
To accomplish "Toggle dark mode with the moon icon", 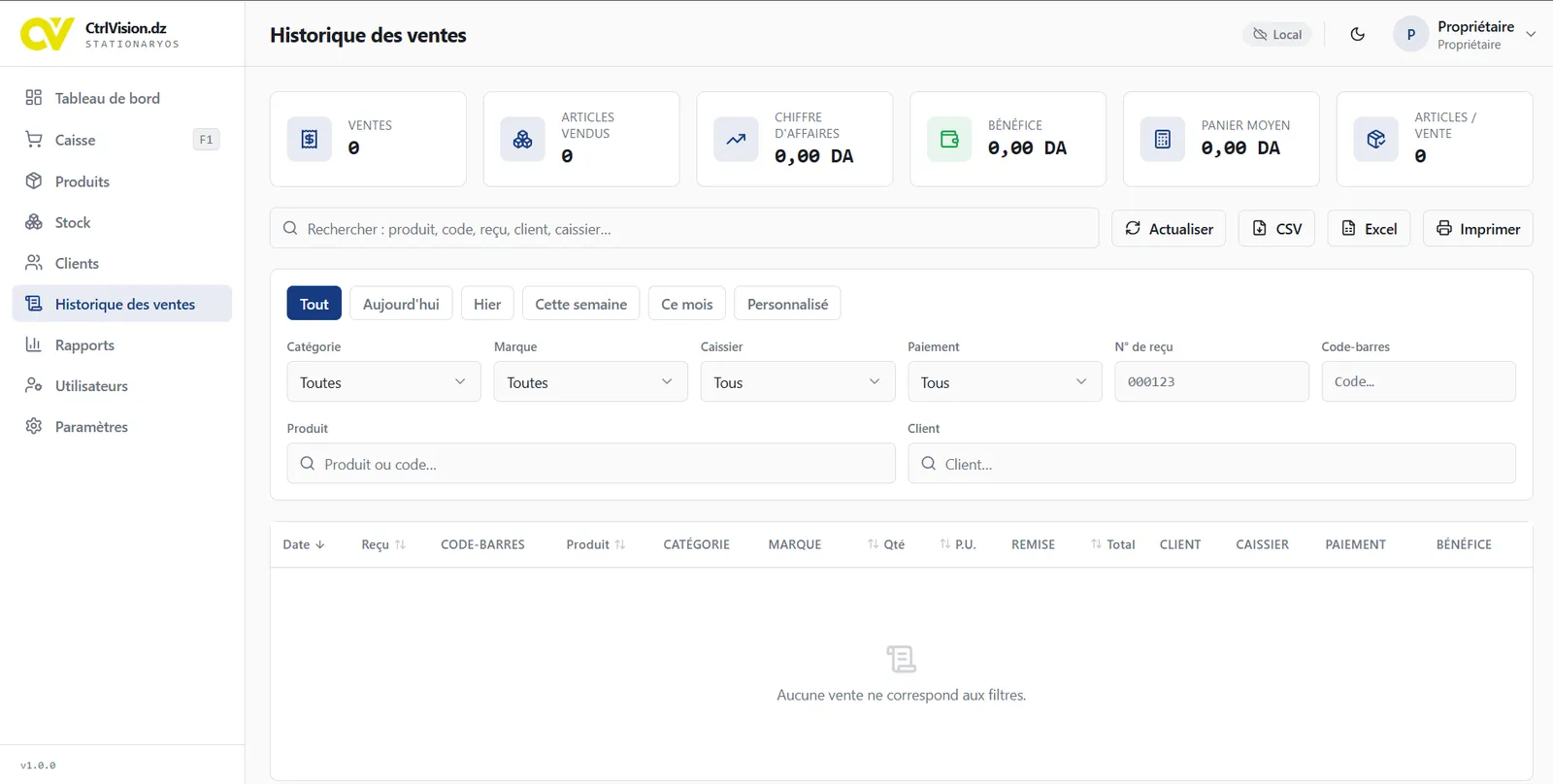I will tap(1358, 34).
